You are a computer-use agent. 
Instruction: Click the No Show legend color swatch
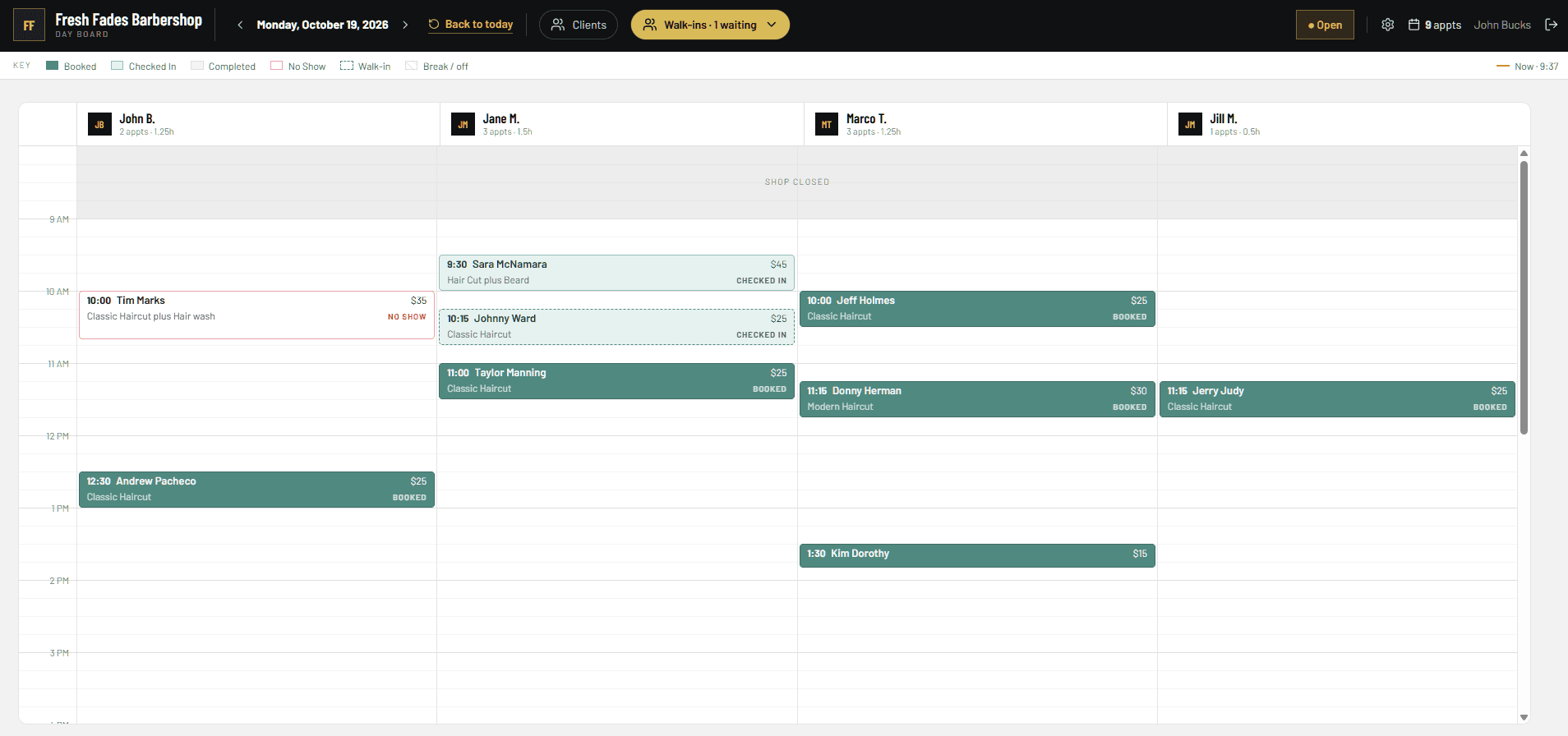click(277, 66)
